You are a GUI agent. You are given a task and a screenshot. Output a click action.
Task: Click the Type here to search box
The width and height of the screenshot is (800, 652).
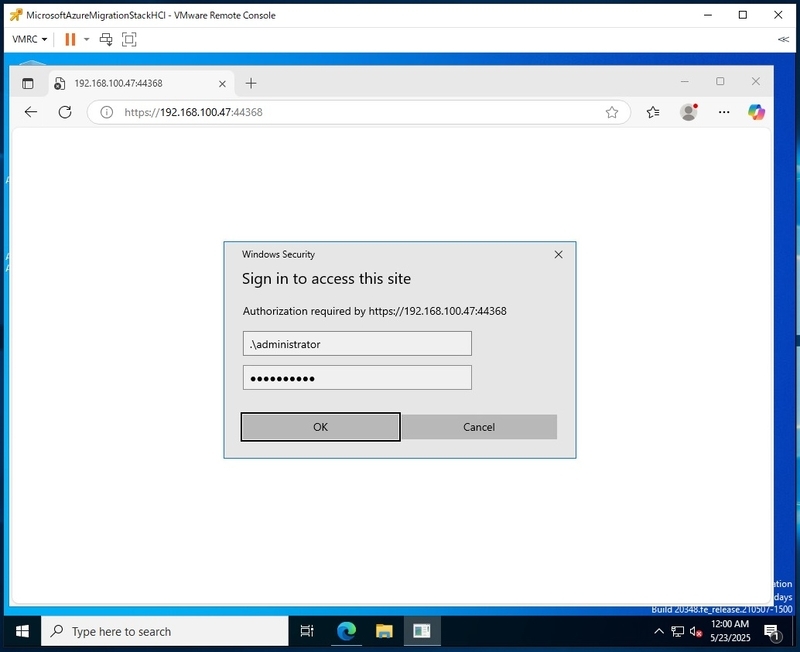pyautogui.click(x=165, y=632)
